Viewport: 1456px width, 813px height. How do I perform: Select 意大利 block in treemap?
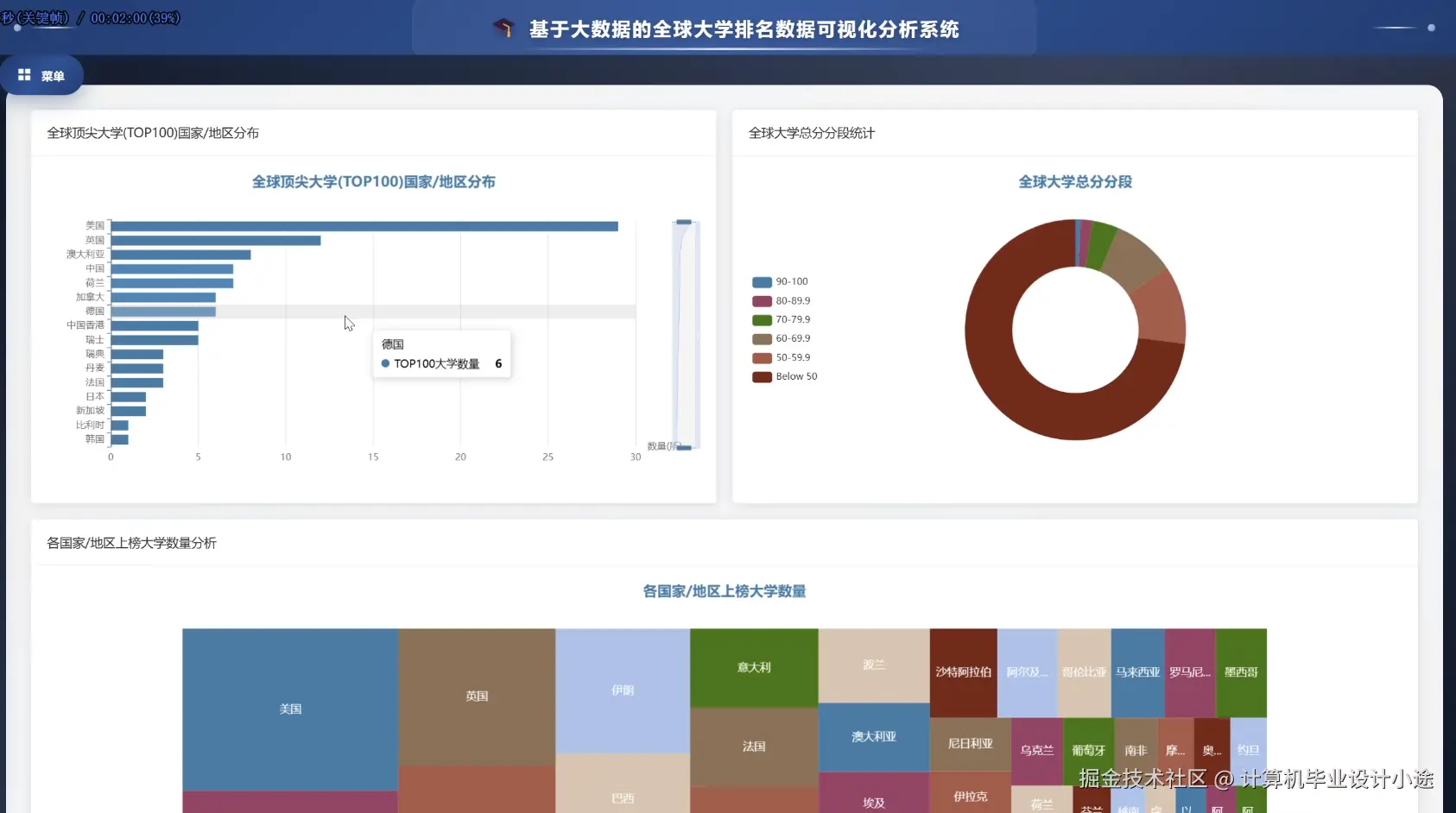(x=754, y=668)
